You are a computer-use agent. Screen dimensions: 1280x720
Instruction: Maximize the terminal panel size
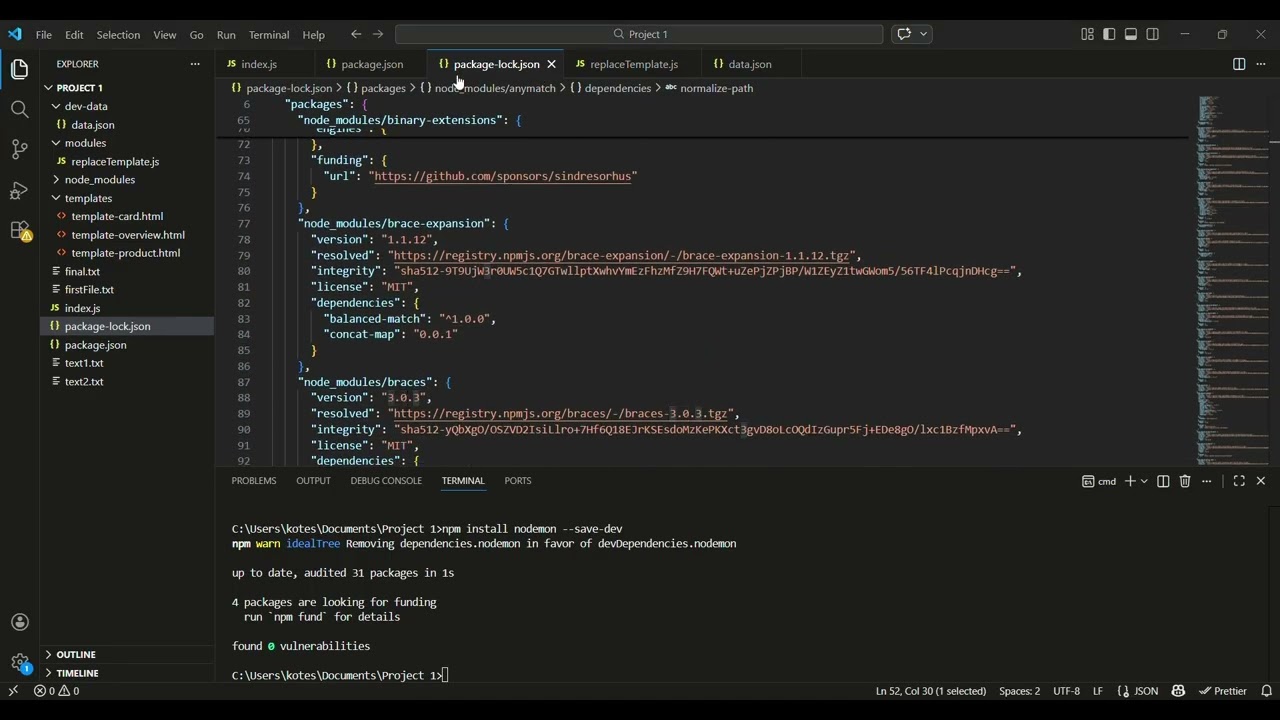[x=1239, y=481]
